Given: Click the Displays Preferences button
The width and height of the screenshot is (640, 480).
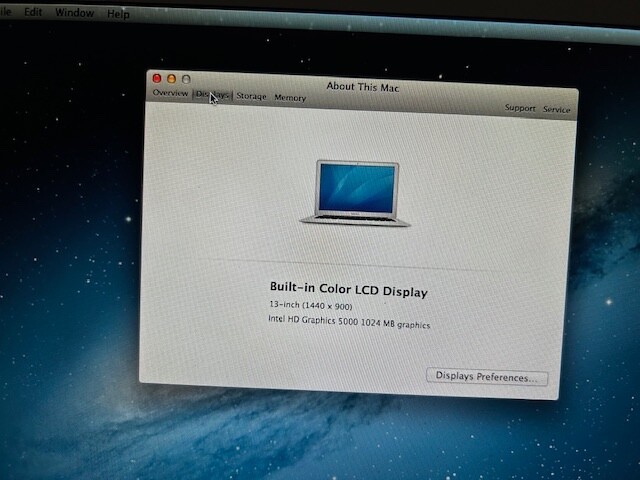Looking at the screenshot, I should [487, 376].
